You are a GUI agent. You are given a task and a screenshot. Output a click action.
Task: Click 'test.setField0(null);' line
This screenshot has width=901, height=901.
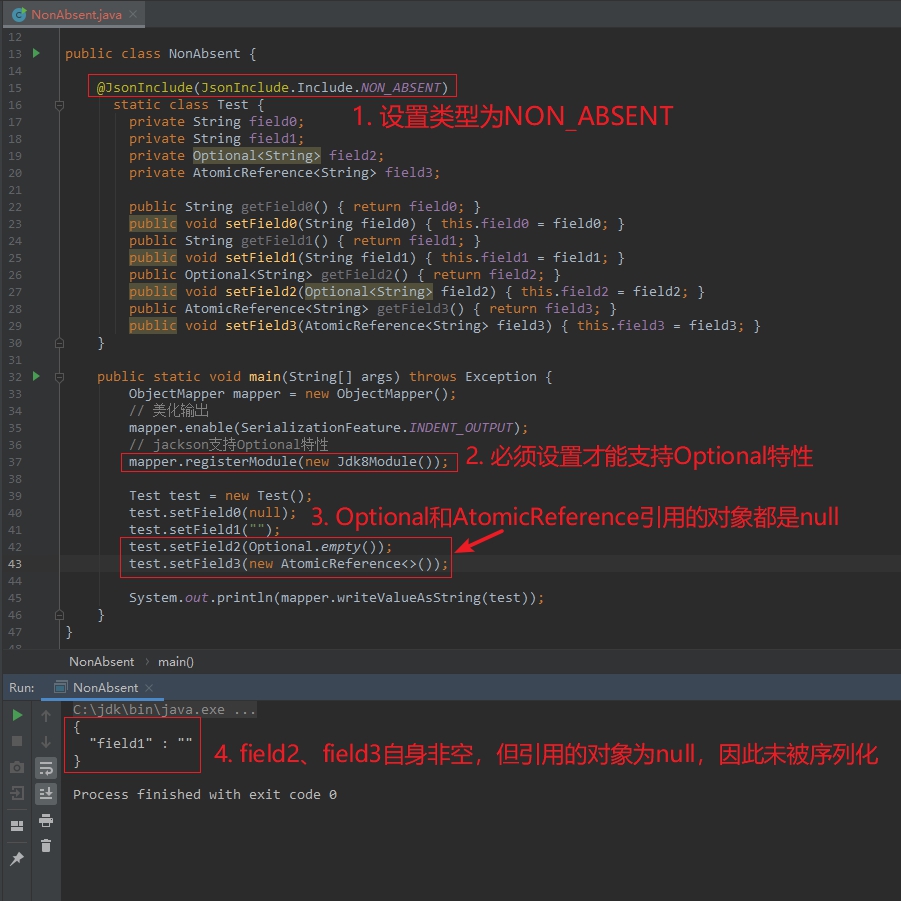point(213,513)
